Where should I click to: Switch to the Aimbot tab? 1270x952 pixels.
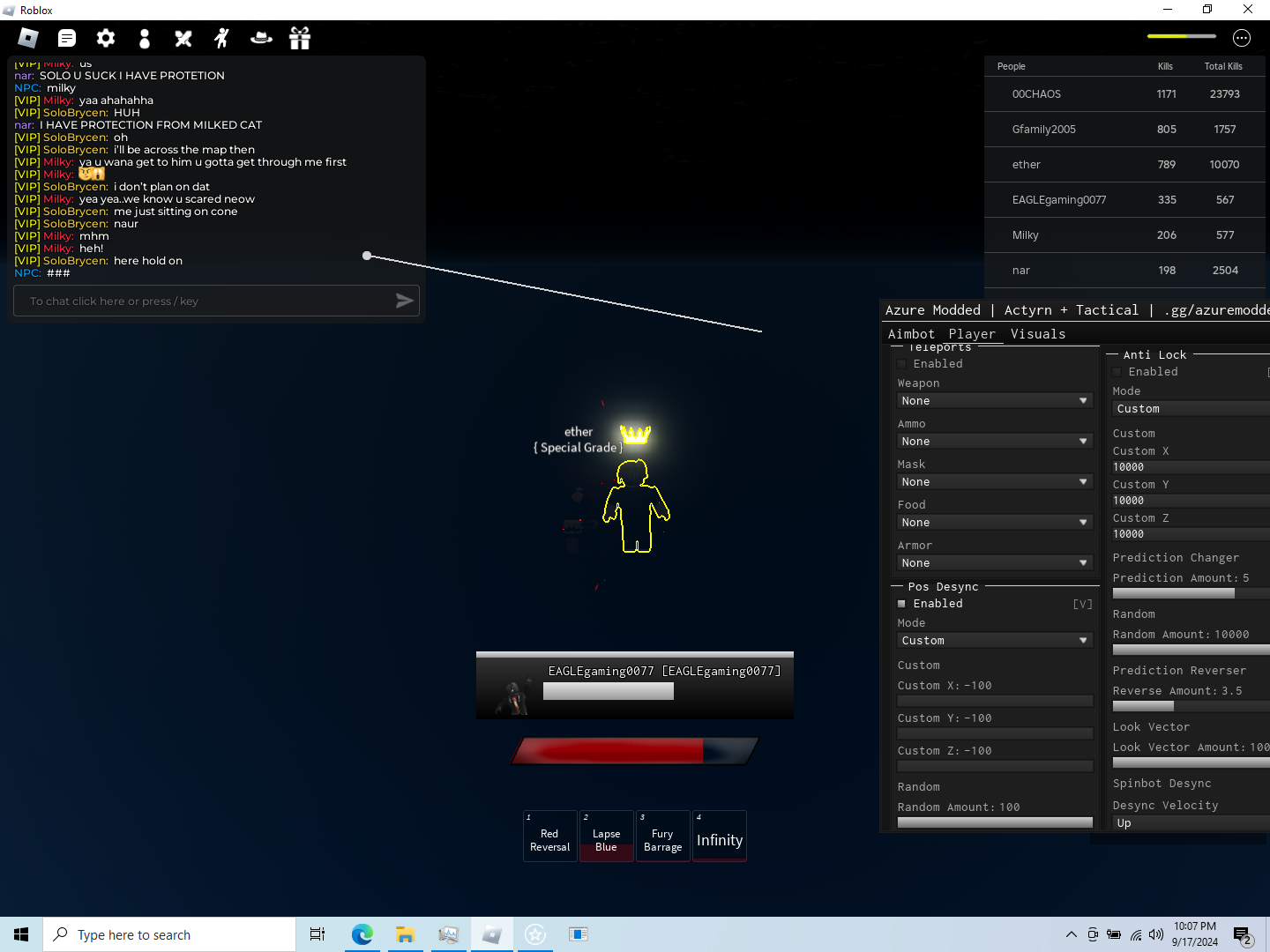tap(911, 334)
